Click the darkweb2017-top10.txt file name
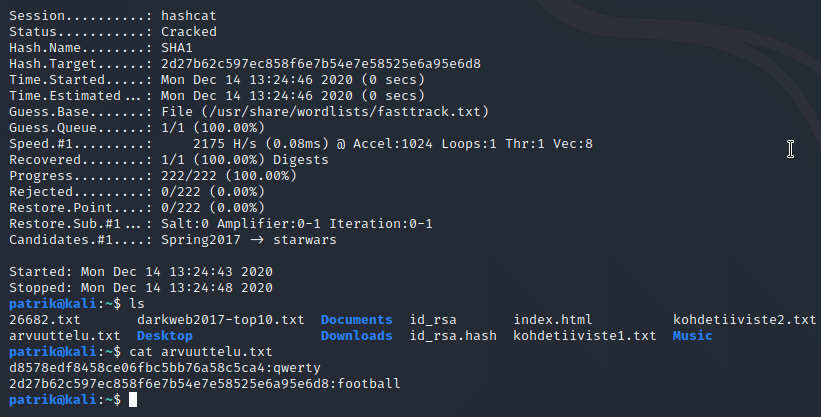The width and height of the screenshot is (821, 417). tap(220, 320)
